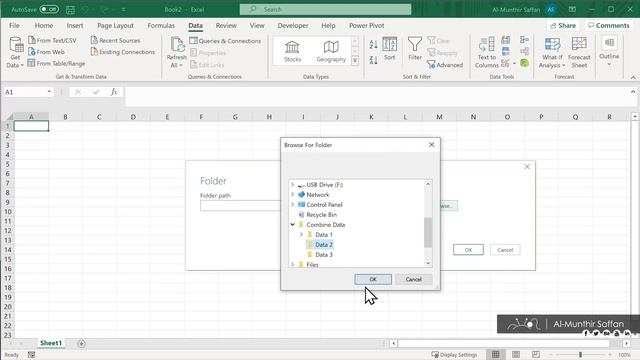This screenshot has width=640, height=360.
Task: Sort Z to A descending
Action: tap(373, 60)
